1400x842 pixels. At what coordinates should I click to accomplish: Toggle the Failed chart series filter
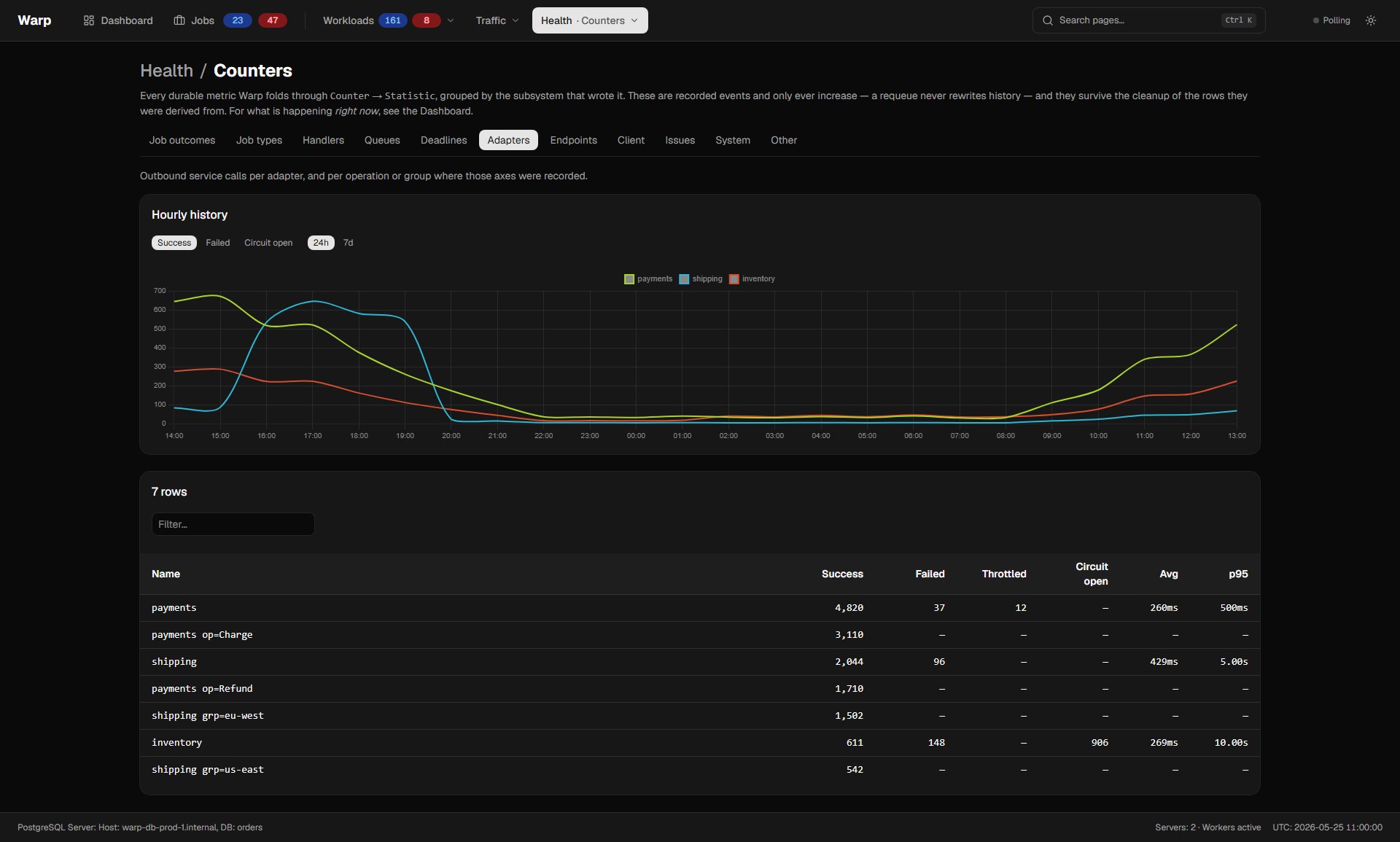(x=217, y=243)
